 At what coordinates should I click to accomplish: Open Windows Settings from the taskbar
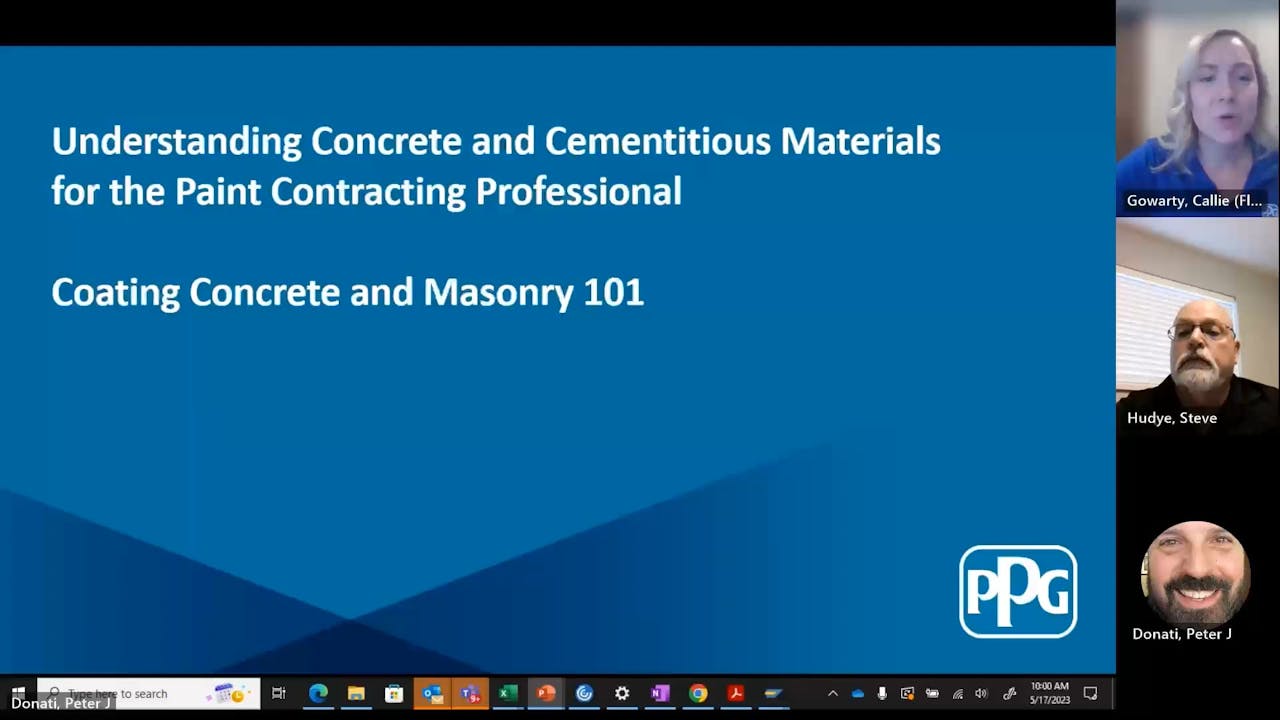coord(621,693)
